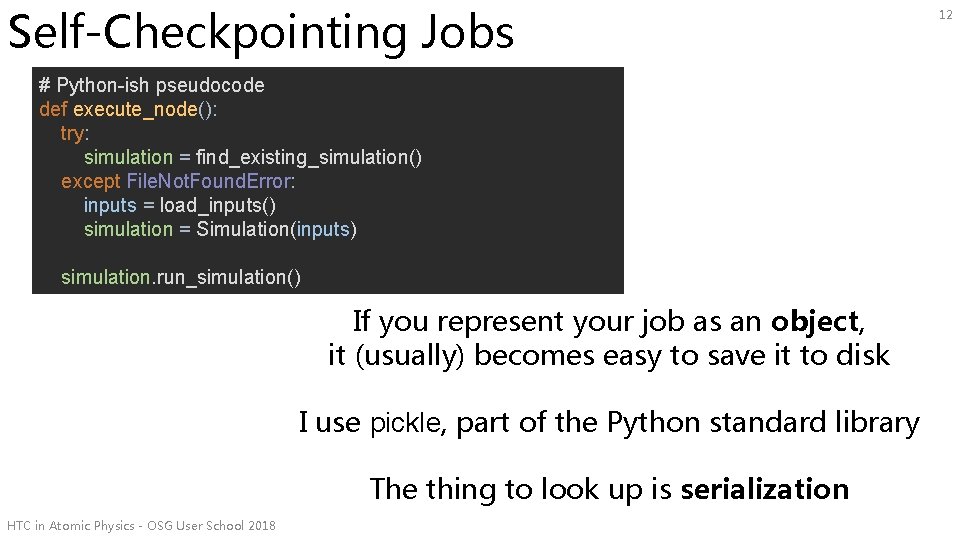
Task: Click the bold word "serialization"
Action: point(764,489)
